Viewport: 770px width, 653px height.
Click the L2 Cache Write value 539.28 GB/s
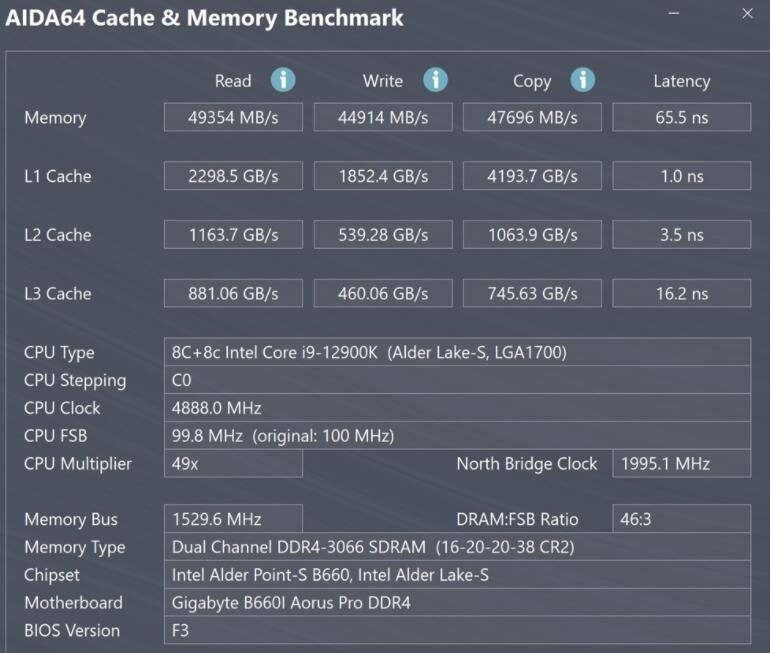383,235
